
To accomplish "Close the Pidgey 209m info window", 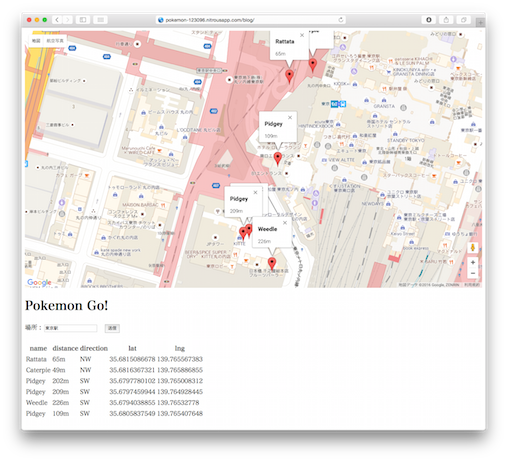I will tap(255, 192).
